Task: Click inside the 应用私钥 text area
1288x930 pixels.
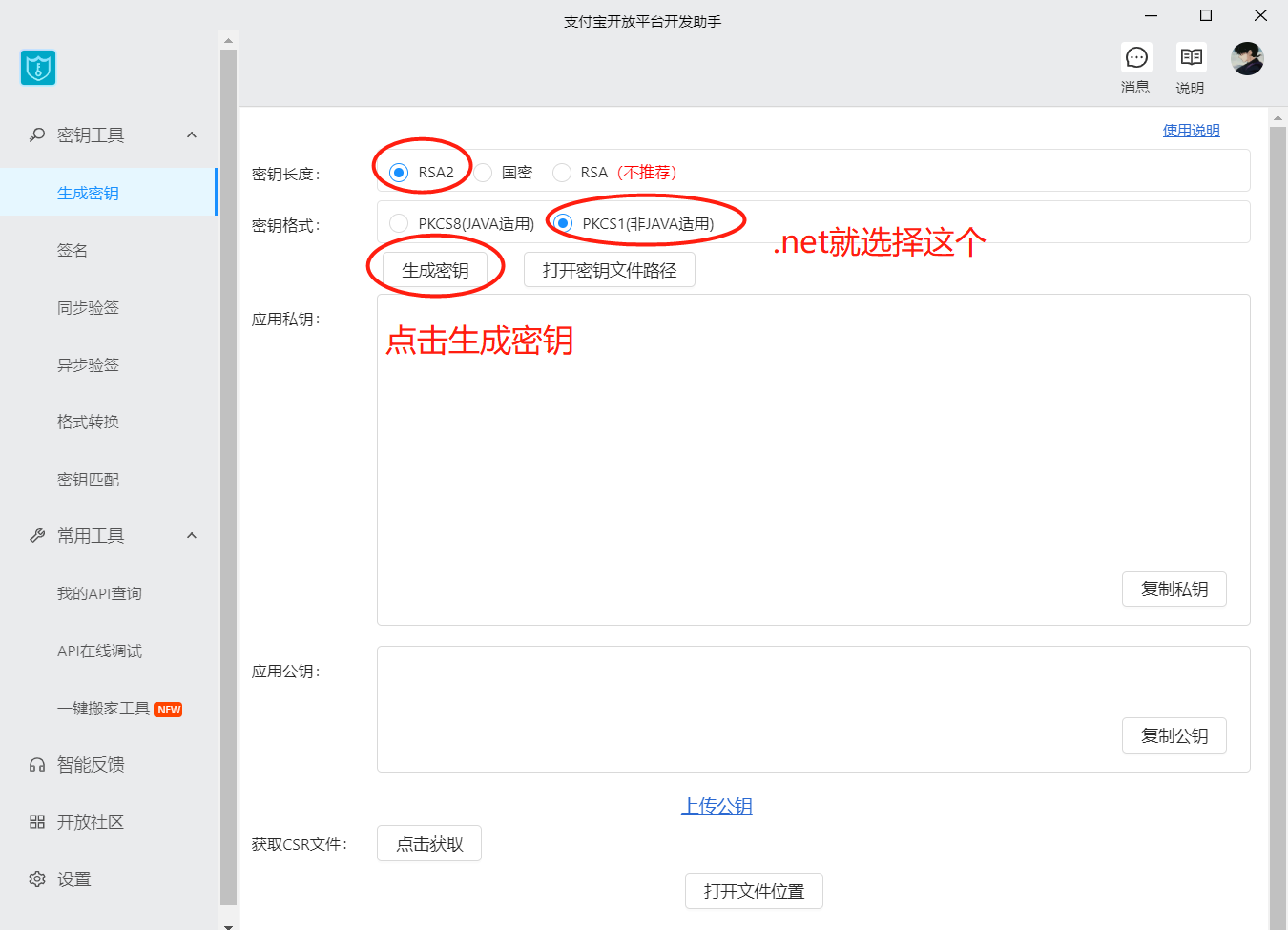Action: [814, 460]
